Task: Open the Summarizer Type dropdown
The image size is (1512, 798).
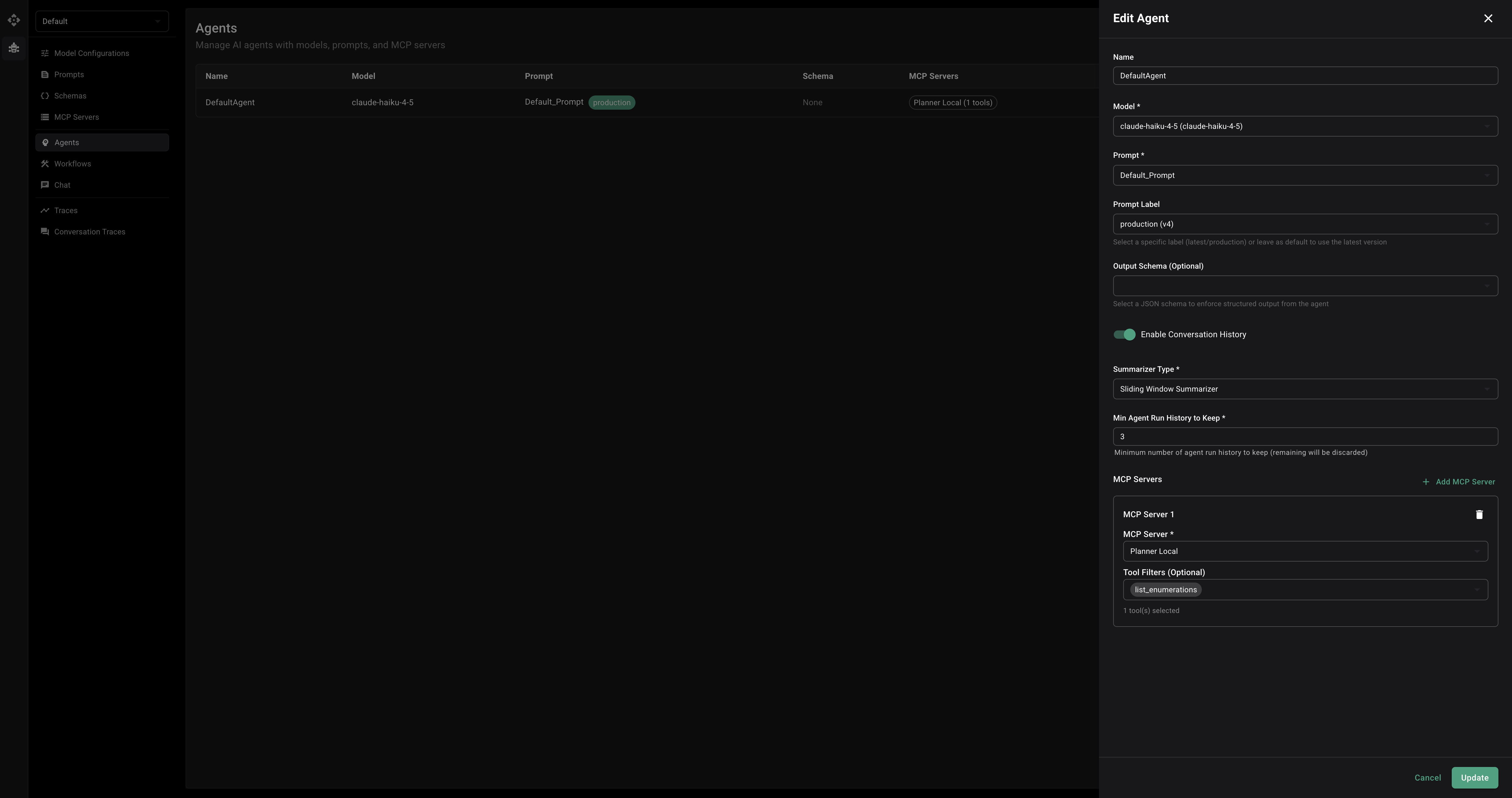Action: click(x=1305, y=388)
